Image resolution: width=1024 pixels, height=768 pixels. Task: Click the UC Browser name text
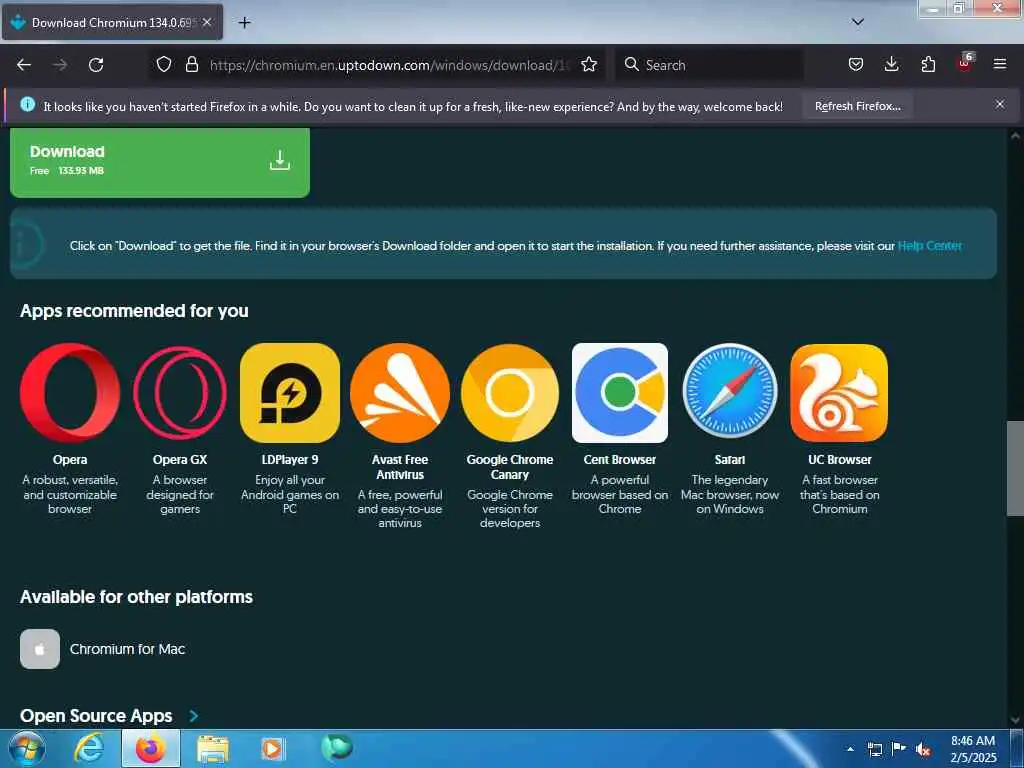coord(839,460)
